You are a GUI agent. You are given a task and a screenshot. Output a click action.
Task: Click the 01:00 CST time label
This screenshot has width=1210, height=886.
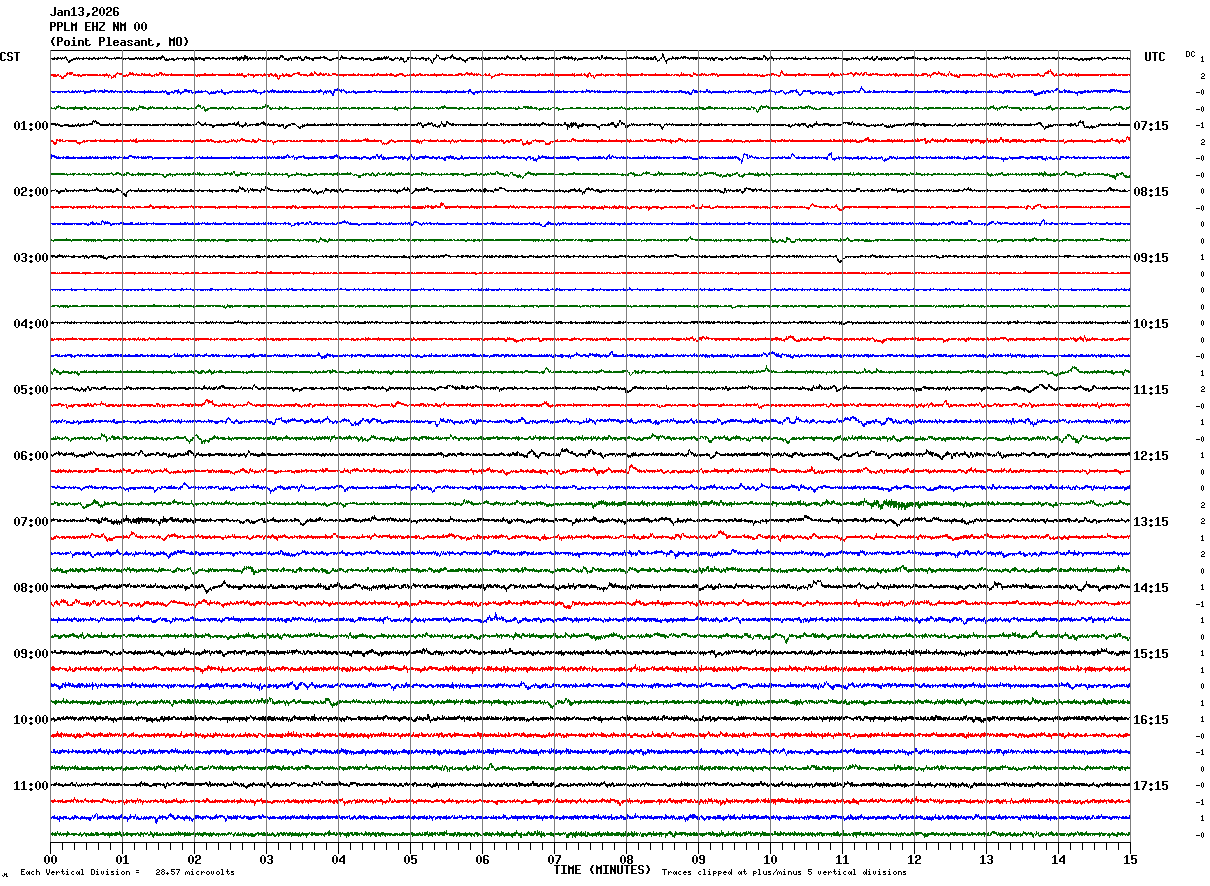click(x=31, y=126)
